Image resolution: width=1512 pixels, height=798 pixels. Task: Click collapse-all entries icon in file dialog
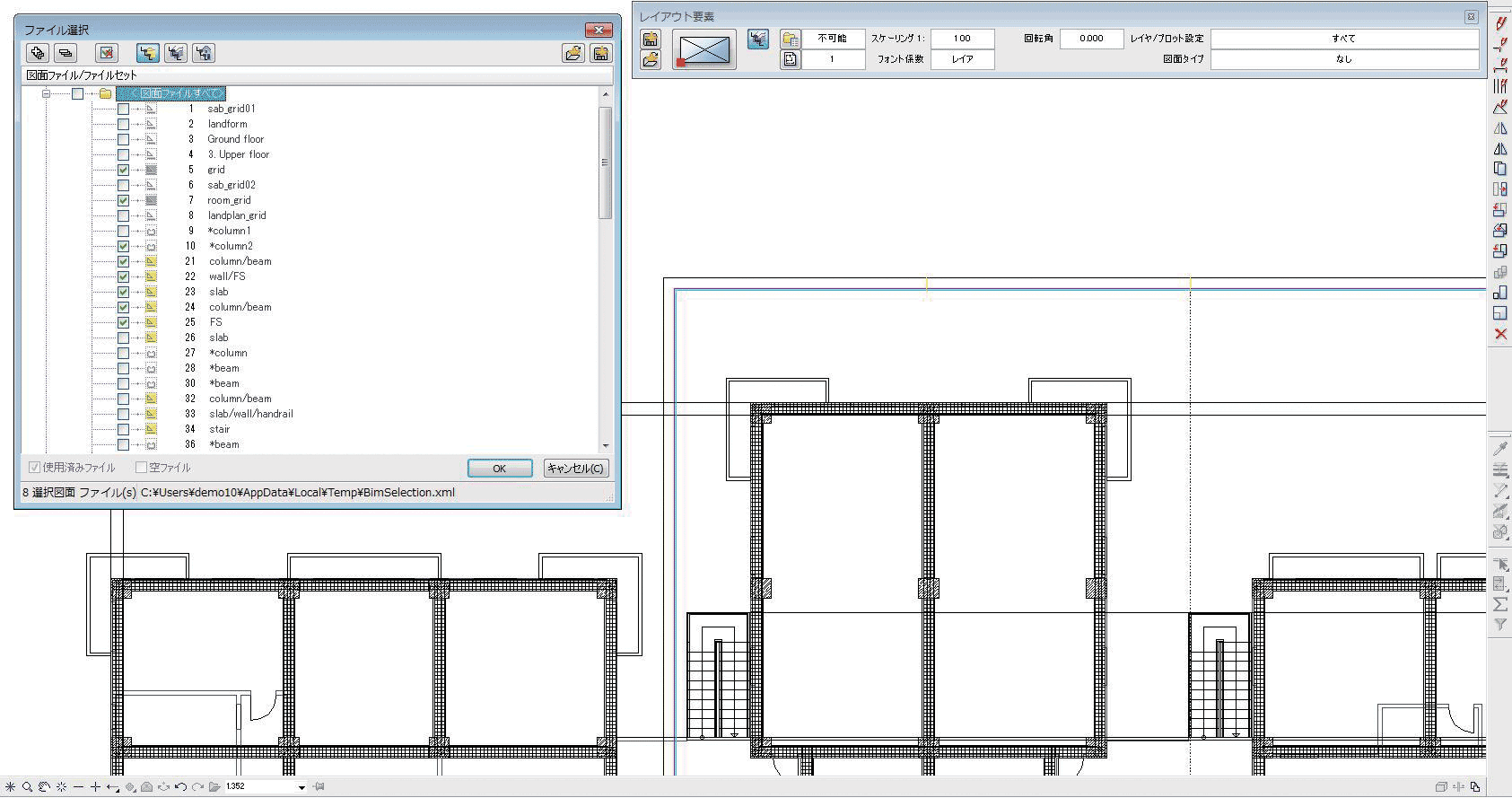tap(66, 53)
